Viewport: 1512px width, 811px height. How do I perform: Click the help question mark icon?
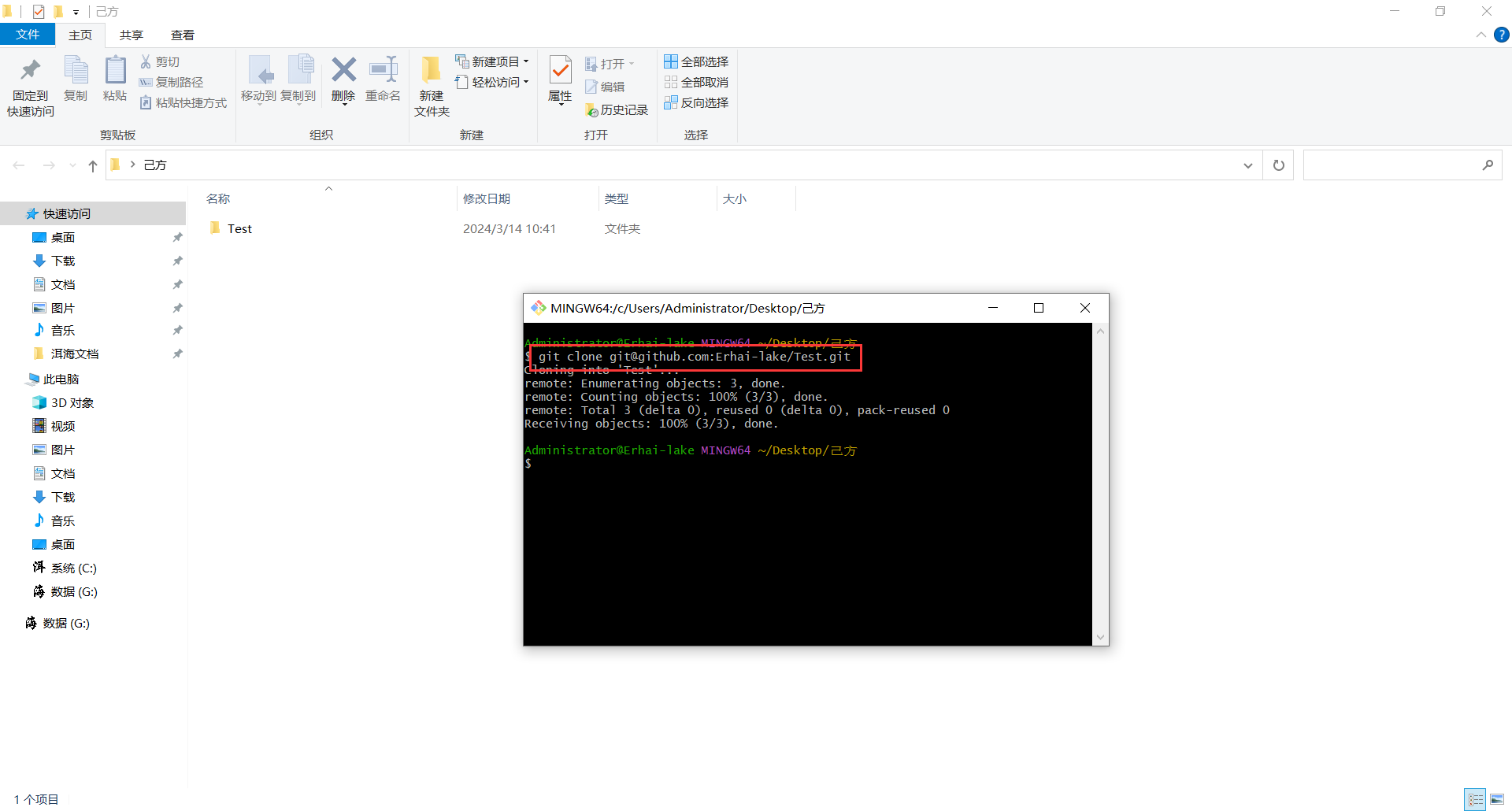click(x=1502, y=35)
